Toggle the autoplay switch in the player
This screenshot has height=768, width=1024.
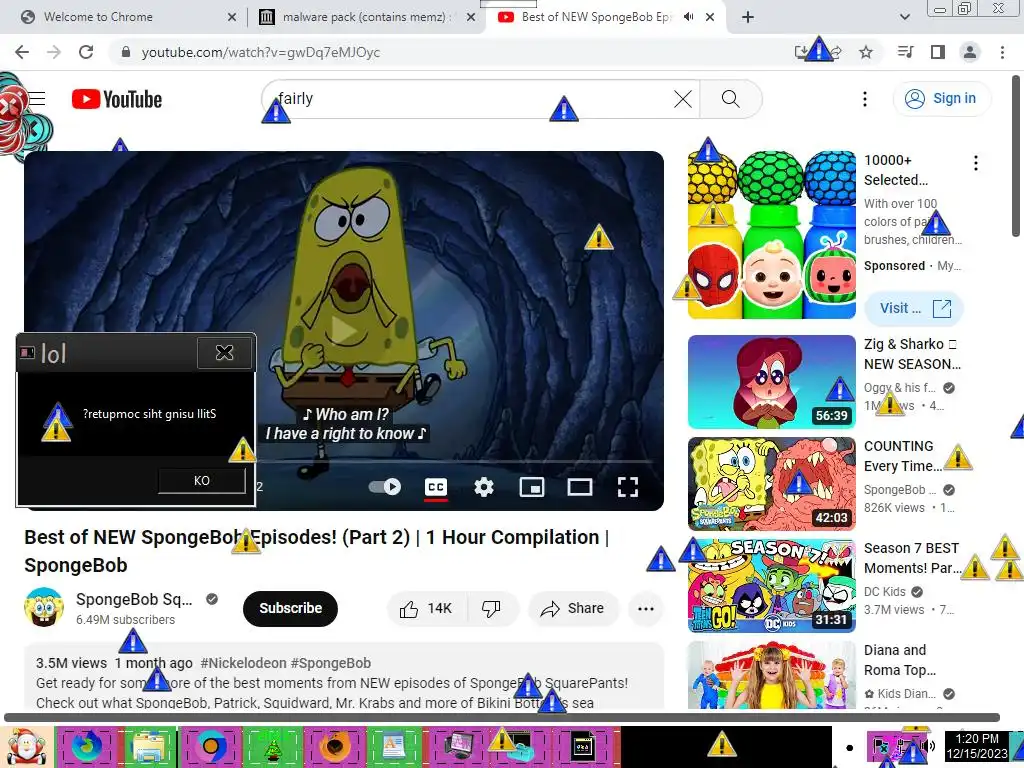pyautogui.click(x=385, y=487)
